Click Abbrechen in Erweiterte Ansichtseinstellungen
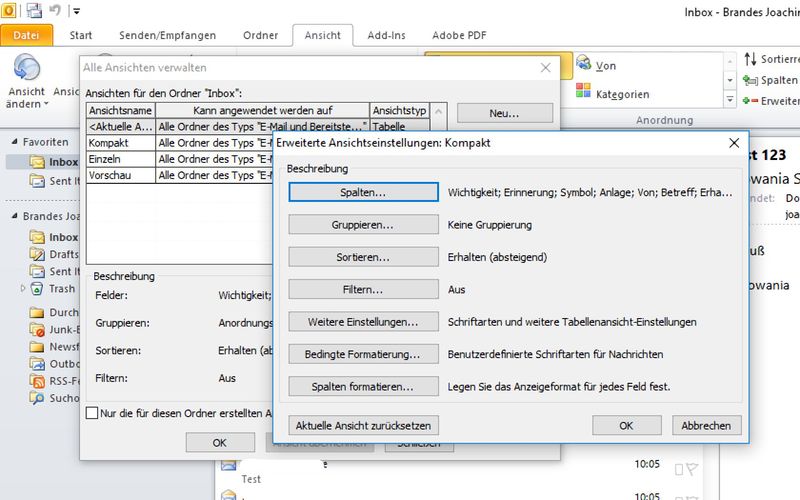The width and height of the screenshot is (800, 500). pos(706,426)
